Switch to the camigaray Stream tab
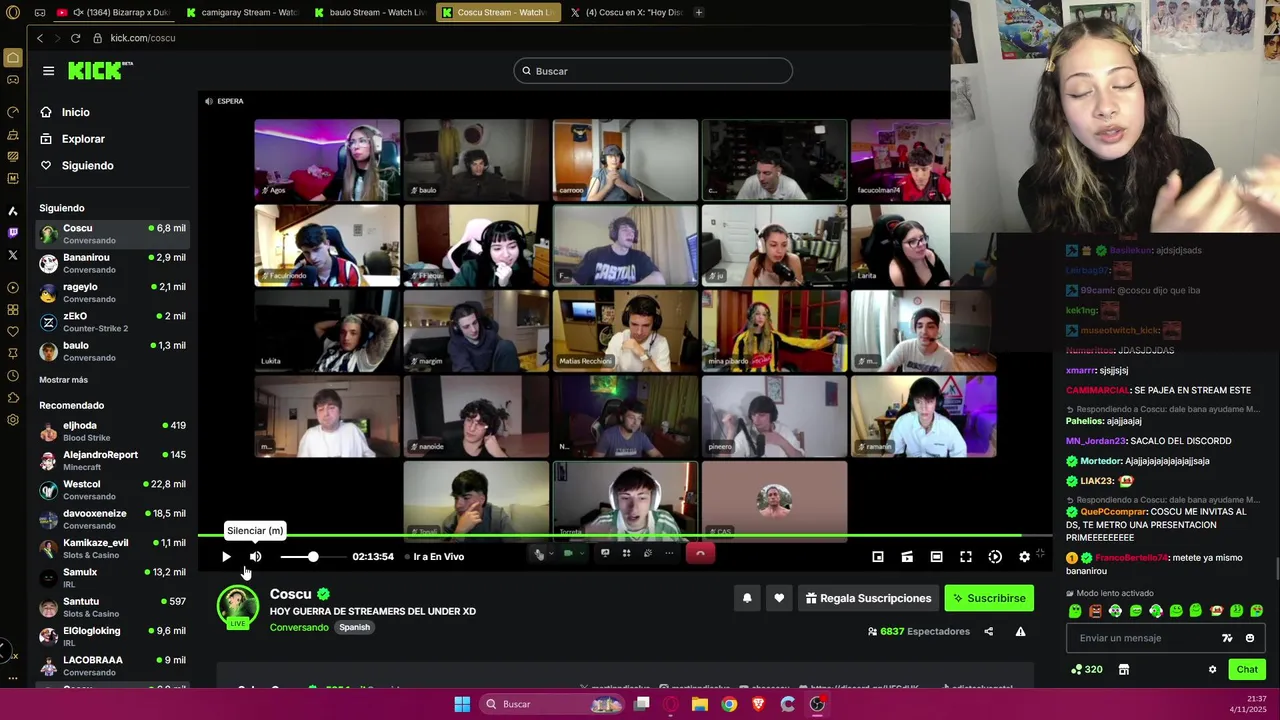 click(243, 12)
